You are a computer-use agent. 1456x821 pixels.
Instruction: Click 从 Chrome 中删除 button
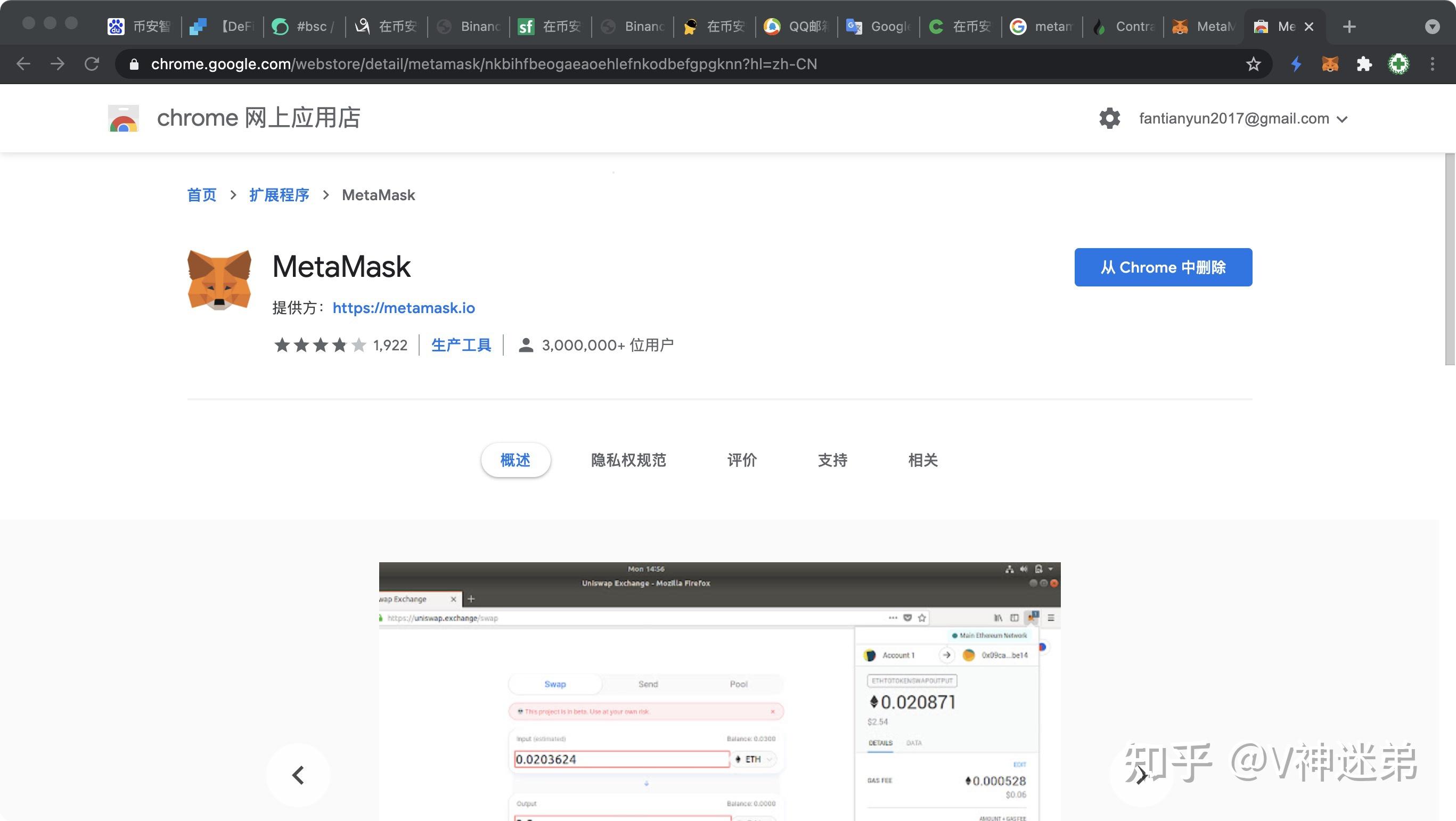(x=1163, y=267)
